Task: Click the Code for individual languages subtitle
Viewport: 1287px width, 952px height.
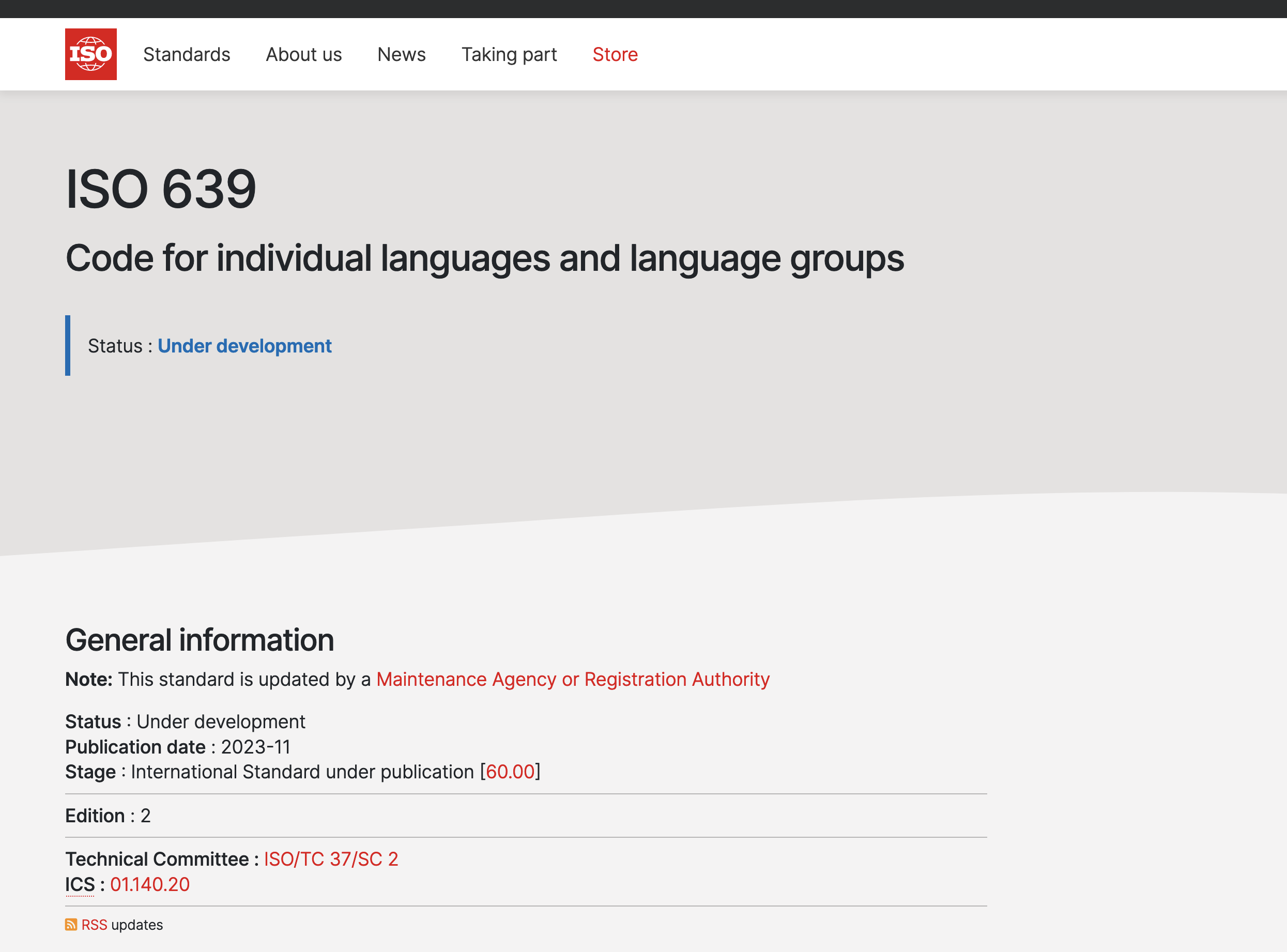Action: (x=485, y=258)
